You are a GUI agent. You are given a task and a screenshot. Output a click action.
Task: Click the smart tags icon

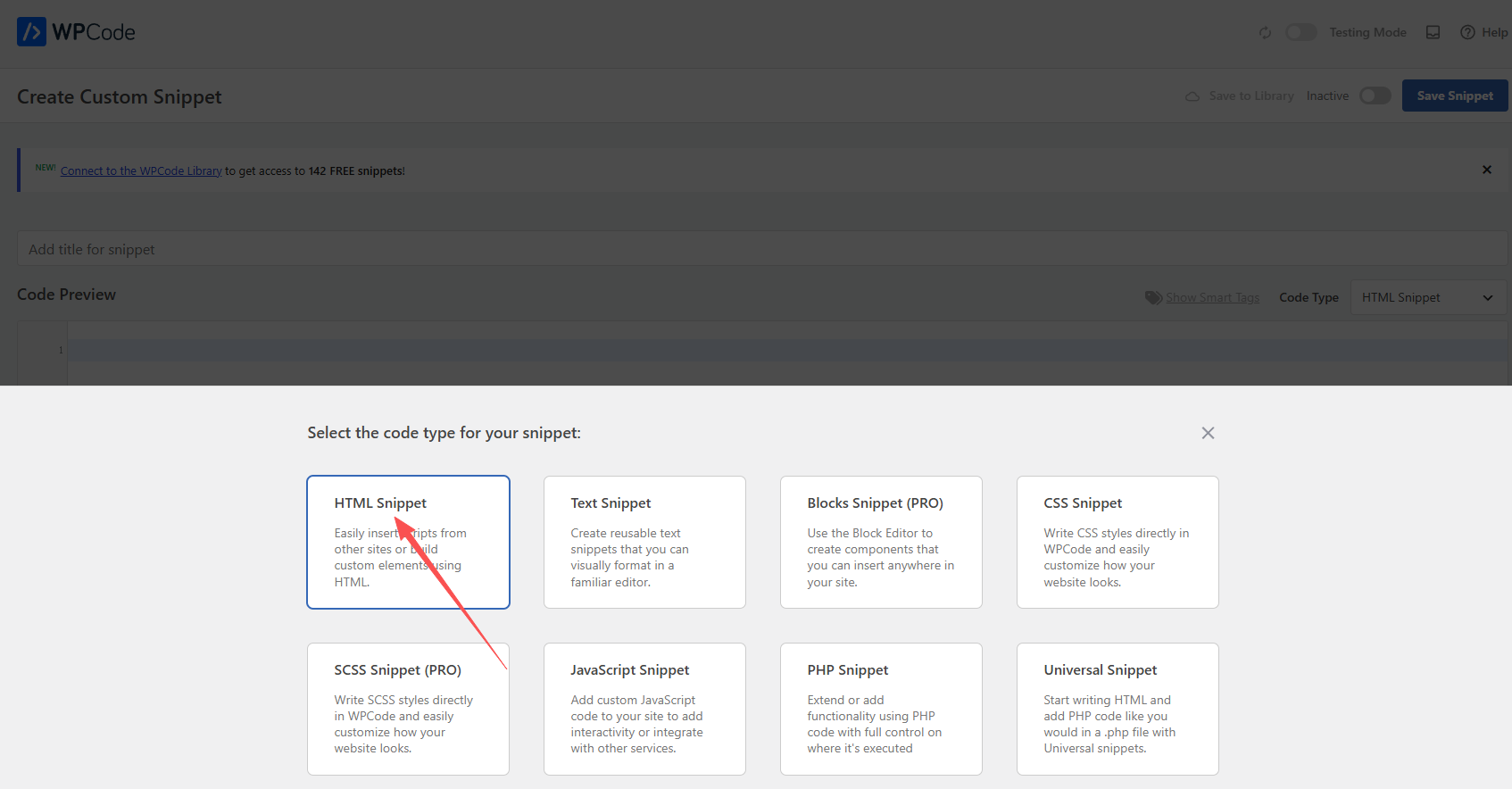(1153, 297)
